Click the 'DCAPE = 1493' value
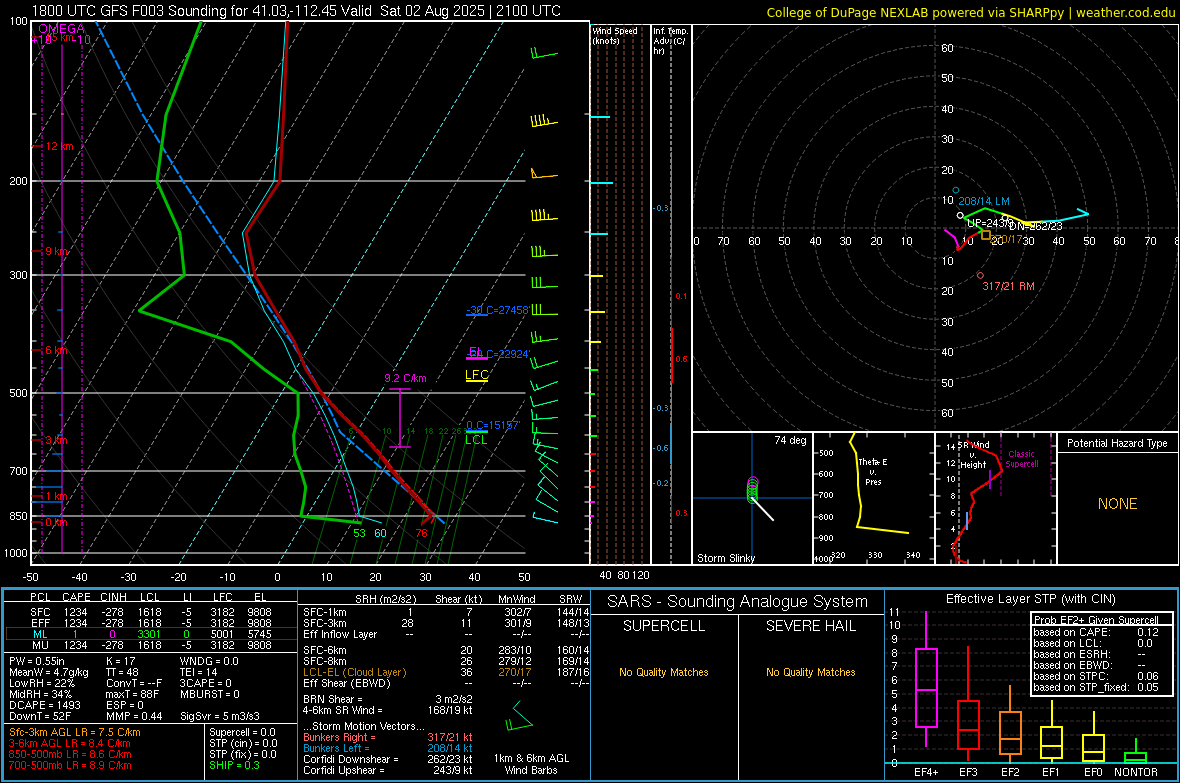The height and width of the screenshot is (783, 1180). tap(44, 705)
